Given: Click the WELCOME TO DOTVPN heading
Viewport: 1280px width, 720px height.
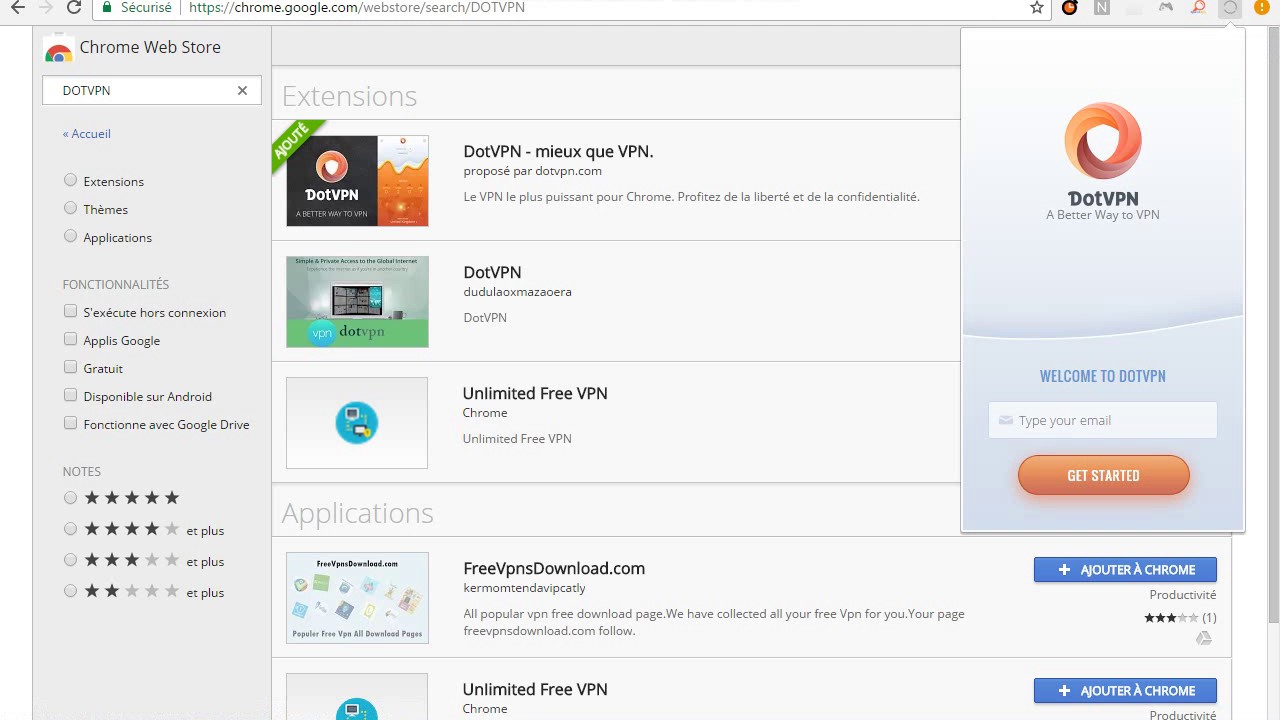Looking at the screenshot, I should [x=1103, y=376].
